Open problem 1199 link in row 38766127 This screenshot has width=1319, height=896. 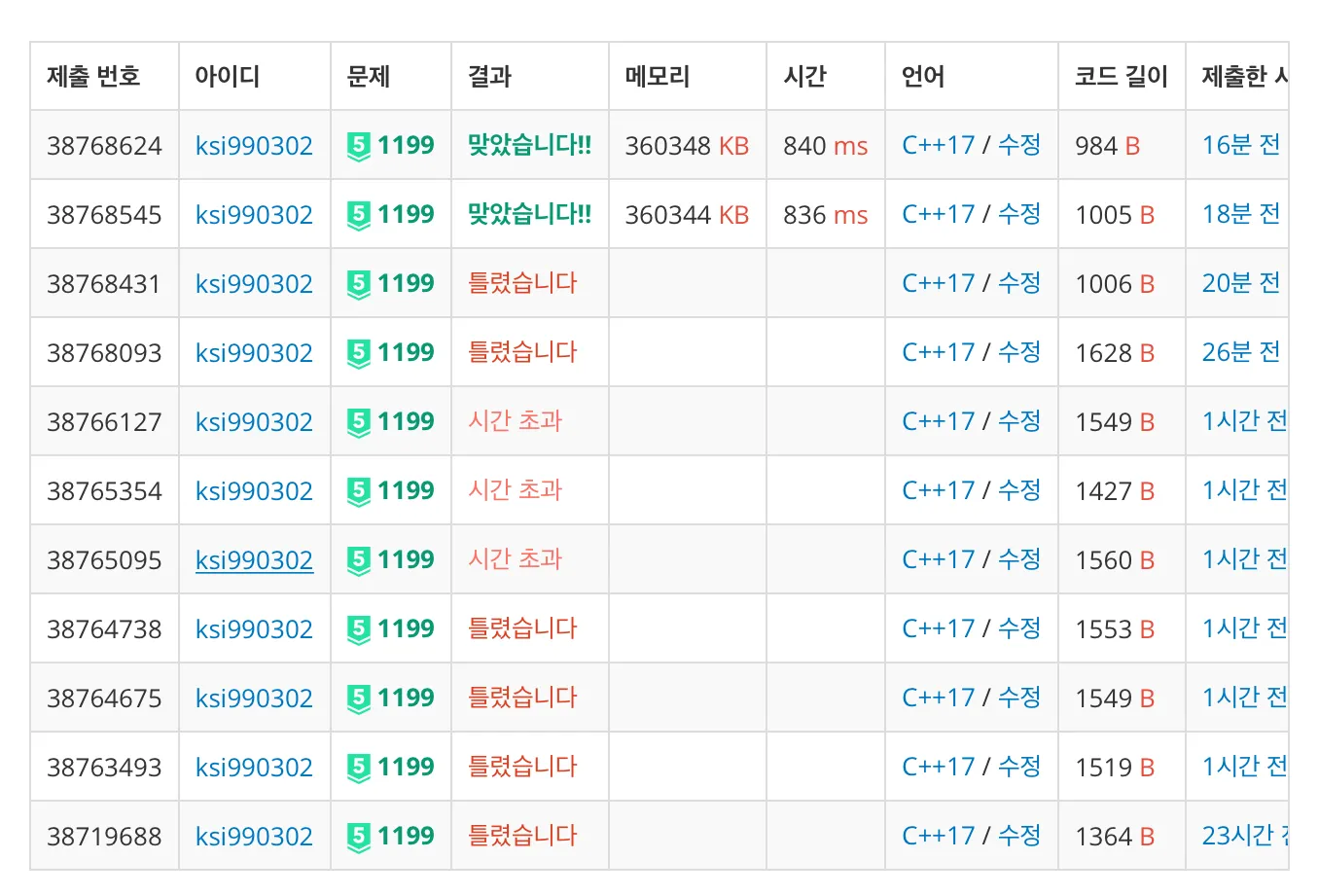pos(406,422)
